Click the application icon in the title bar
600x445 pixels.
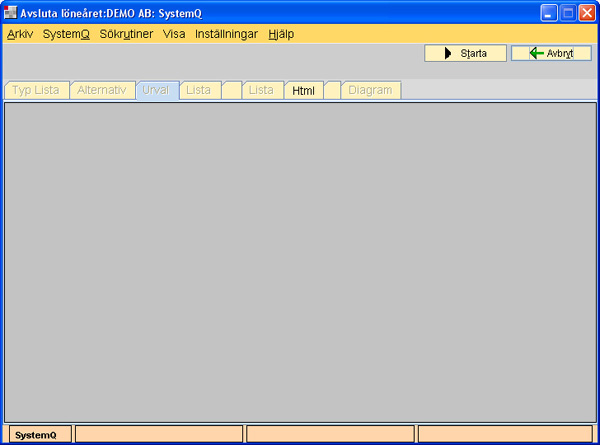(11, 13)
